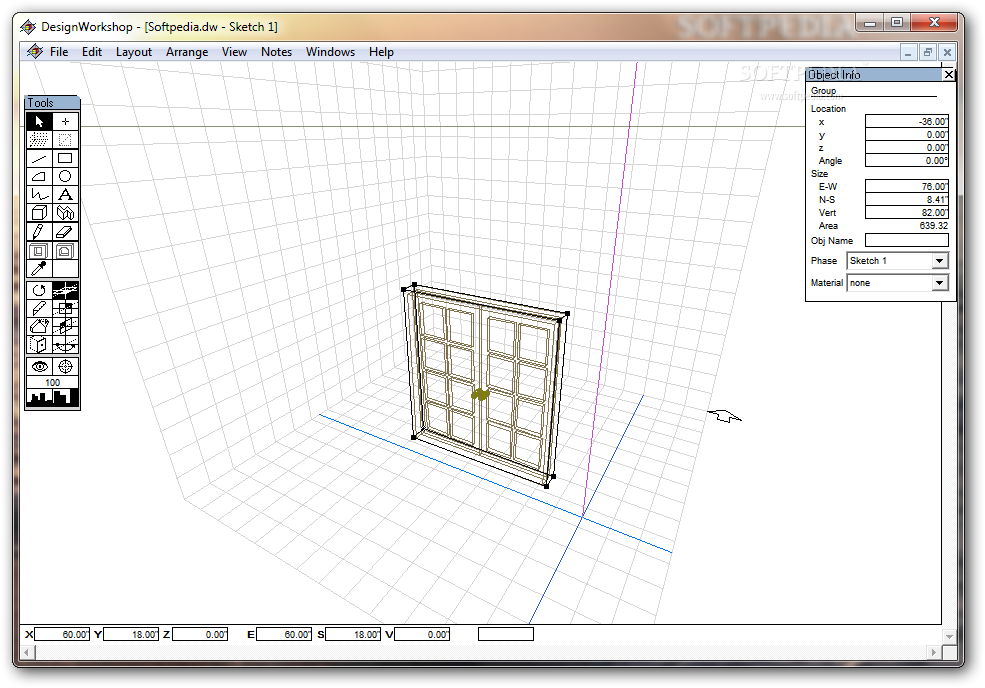985x688 pixels.
Task: Open the Layout menu
Action: [x=134, y=52]
